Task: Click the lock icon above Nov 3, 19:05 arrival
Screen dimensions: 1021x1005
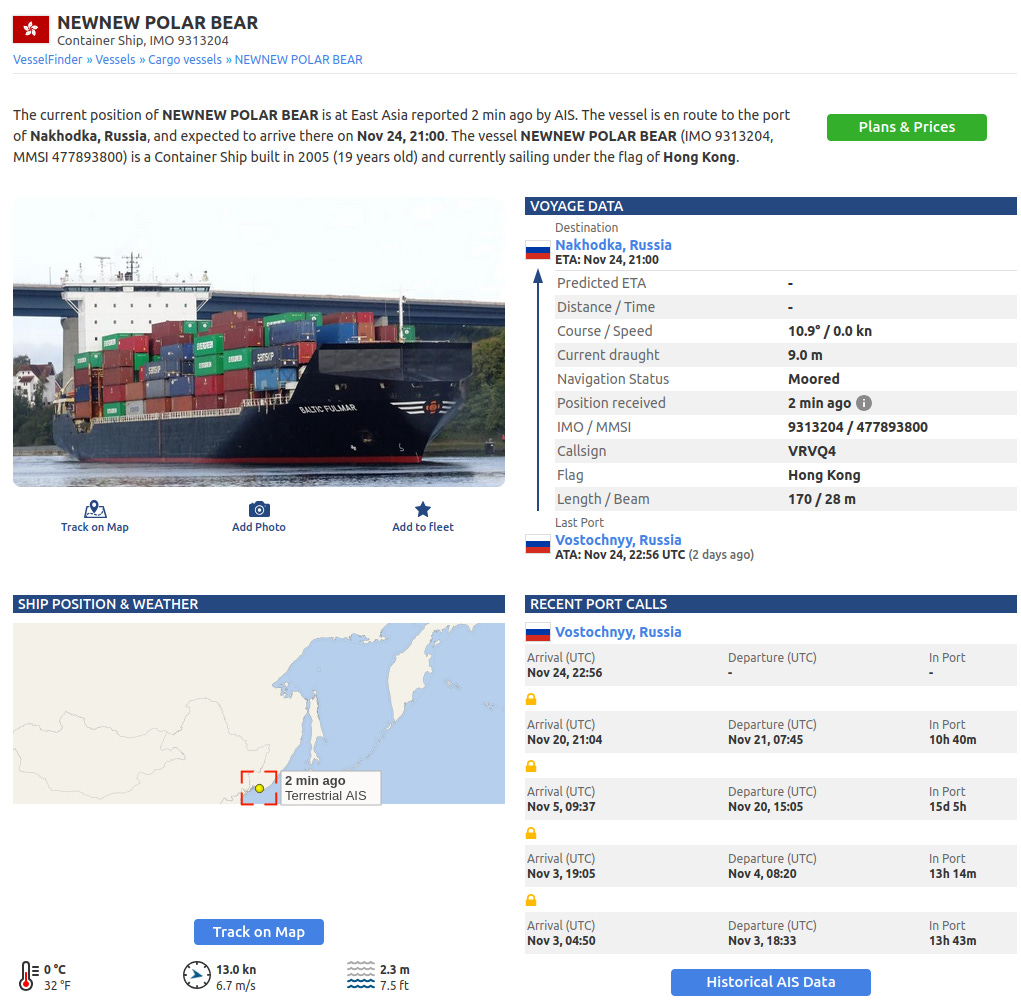Action: tap(531, 833)
